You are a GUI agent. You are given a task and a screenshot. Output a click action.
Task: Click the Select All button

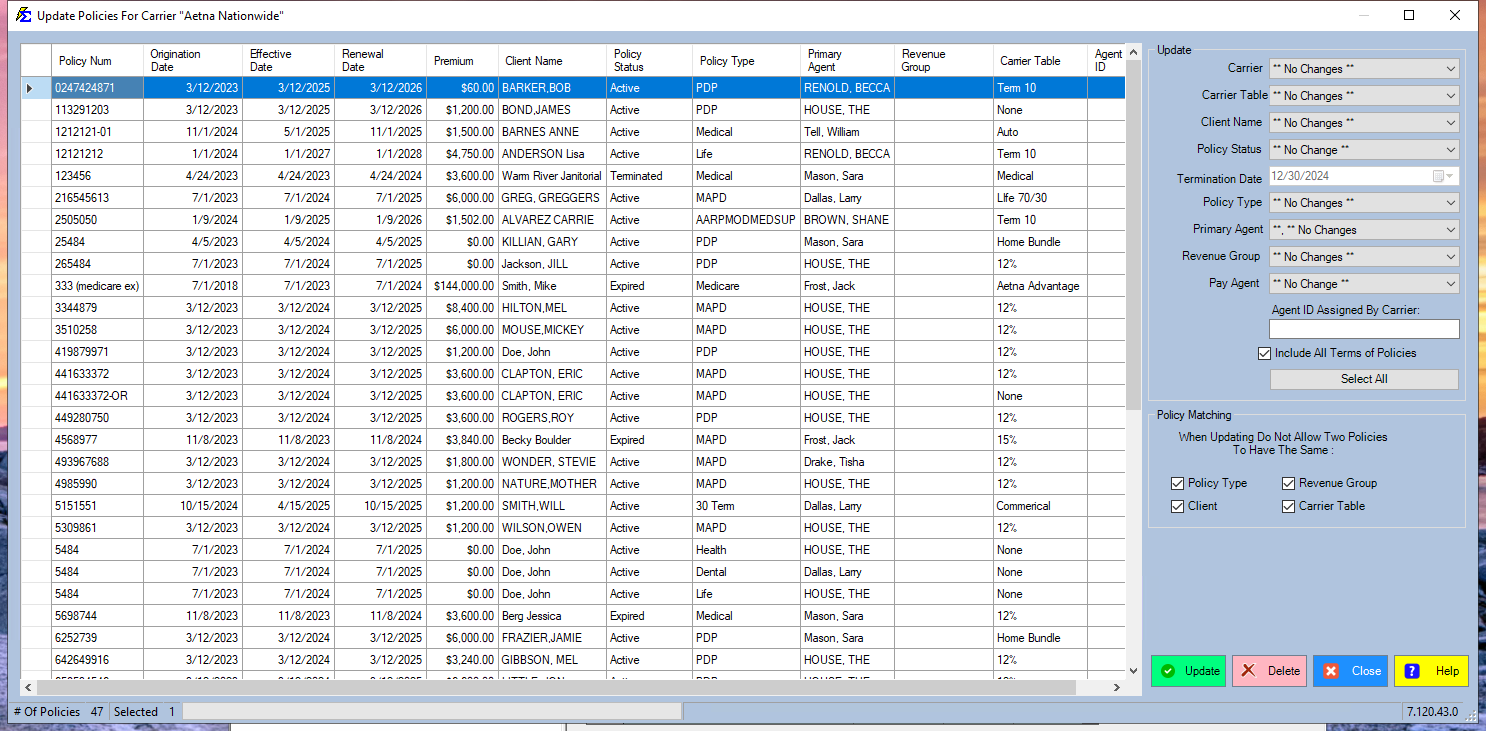pos(1363,379)
